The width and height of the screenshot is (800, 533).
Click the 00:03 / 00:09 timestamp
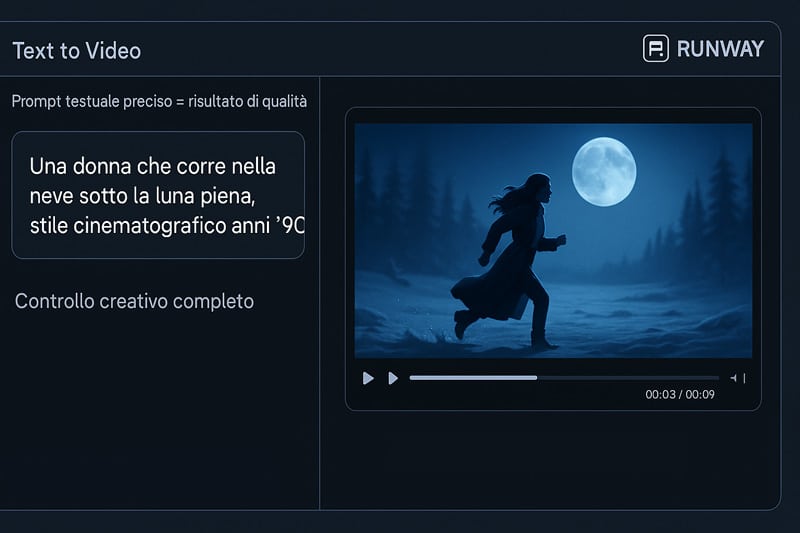point(680,394)
